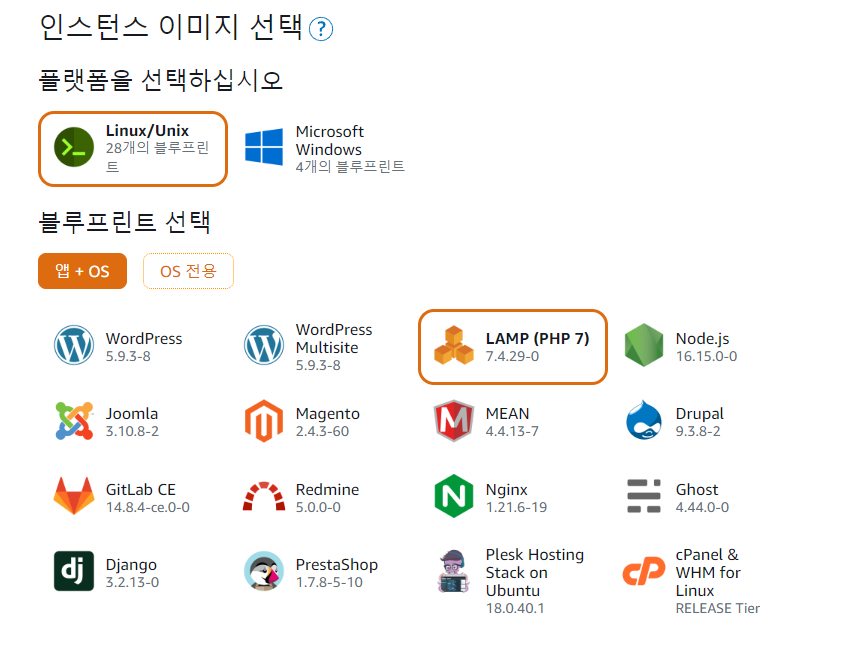Click version text 4.4.13-7

coord(512,431)
